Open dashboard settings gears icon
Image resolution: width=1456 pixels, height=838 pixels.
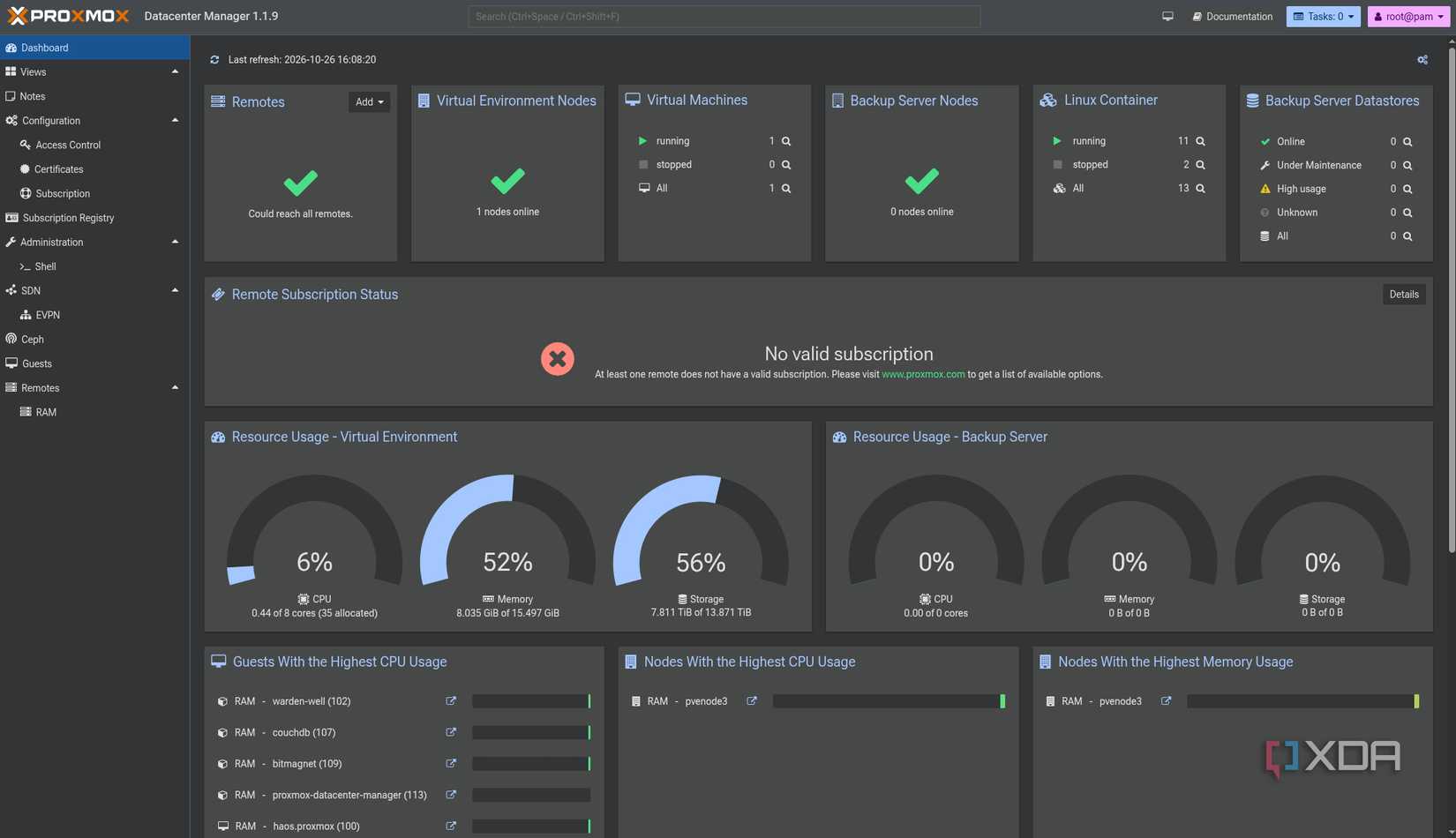(x=1422, y=60)
